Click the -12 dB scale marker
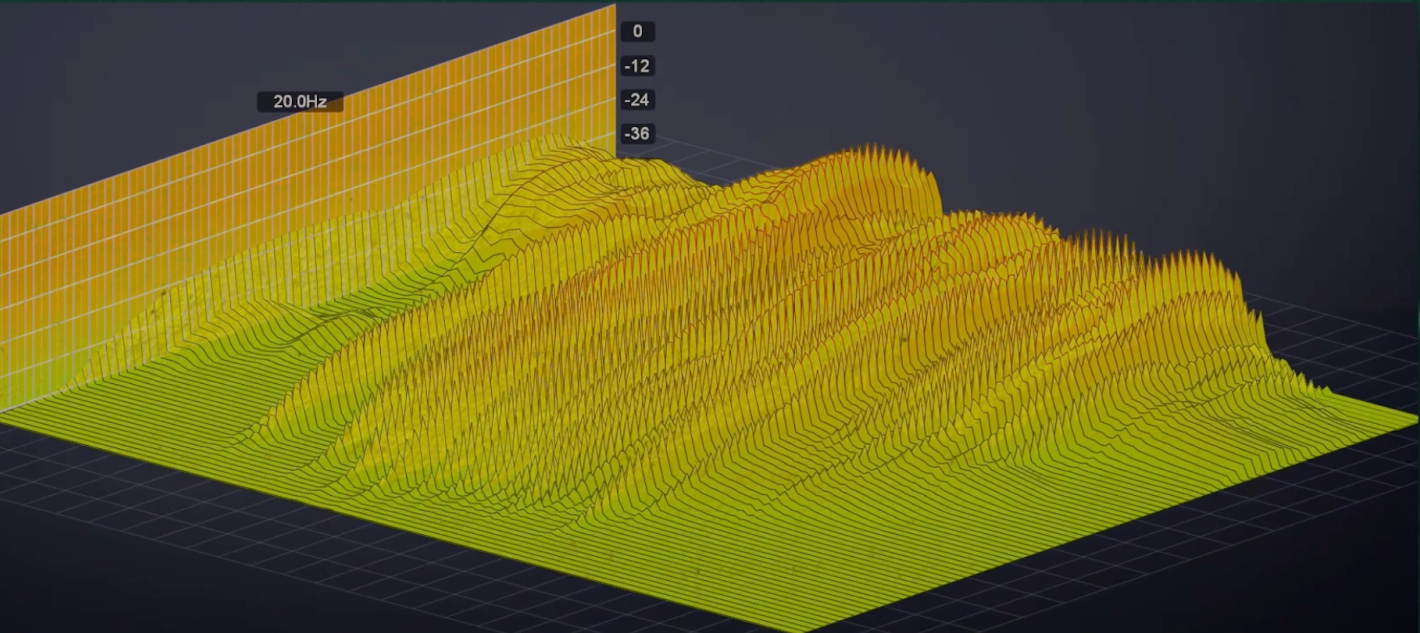 pos(637,66)
